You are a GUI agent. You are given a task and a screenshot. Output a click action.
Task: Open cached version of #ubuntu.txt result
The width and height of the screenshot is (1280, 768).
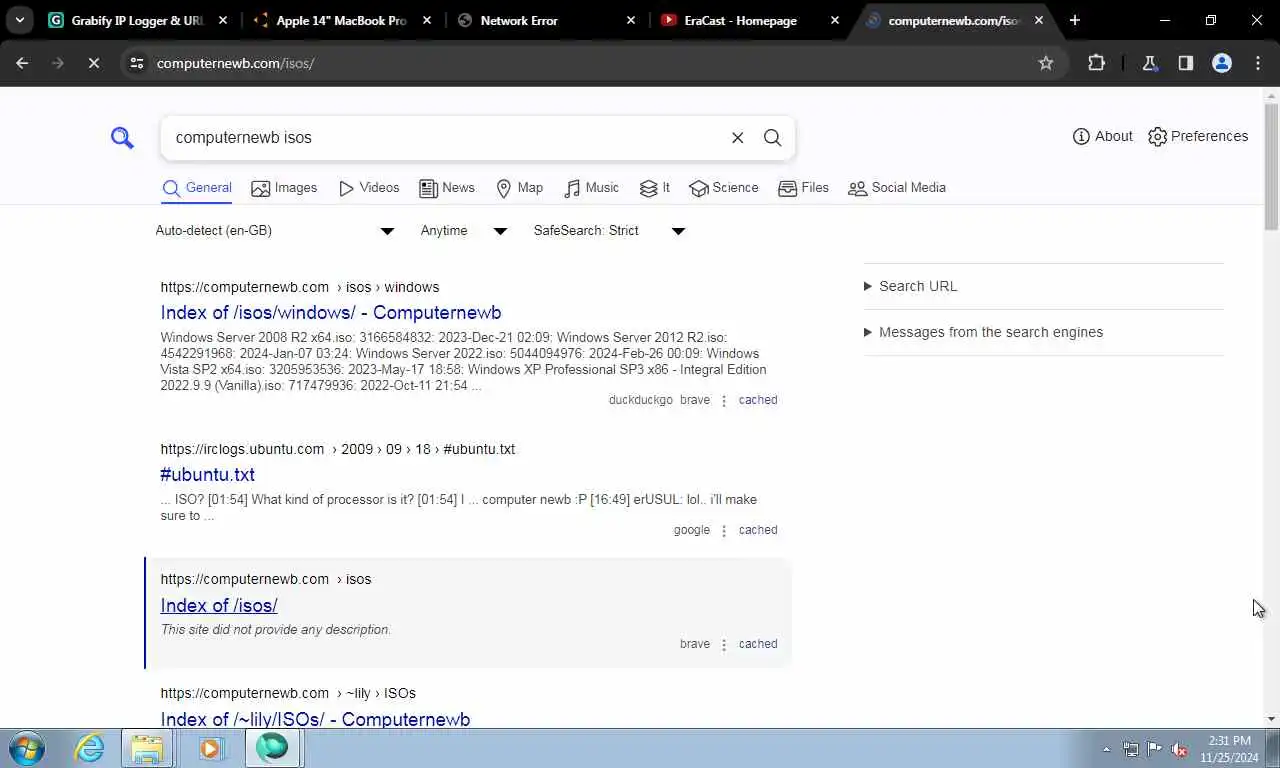coord(758,530)
